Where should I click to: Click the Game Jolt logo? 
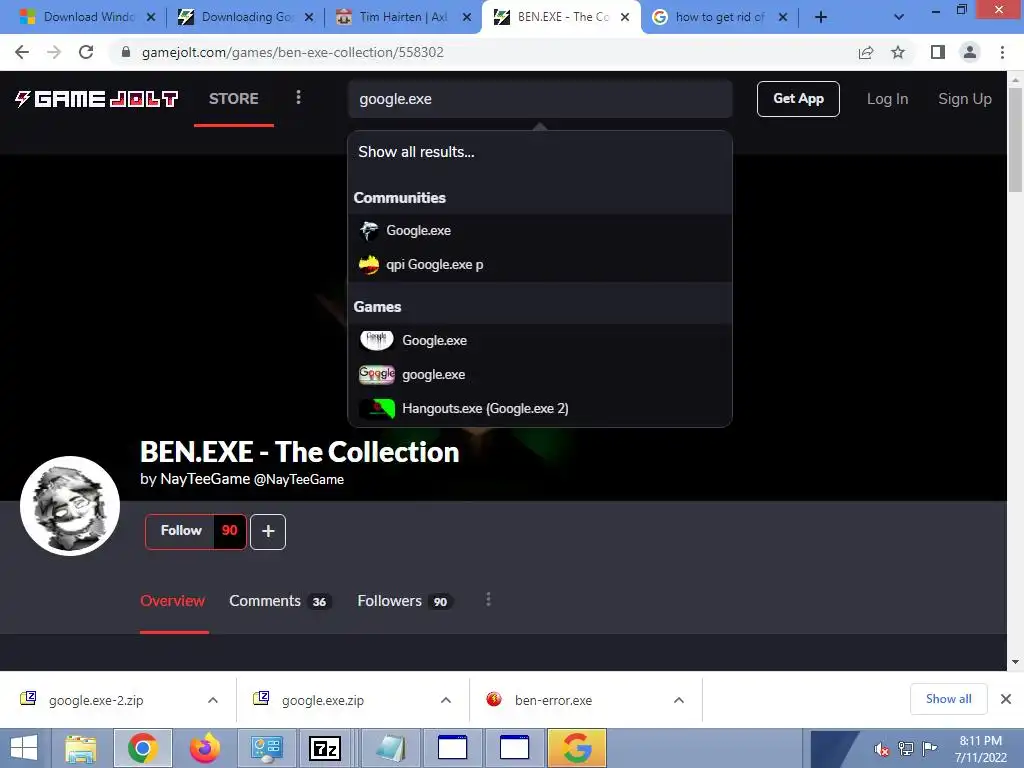(x=97, y=99)
